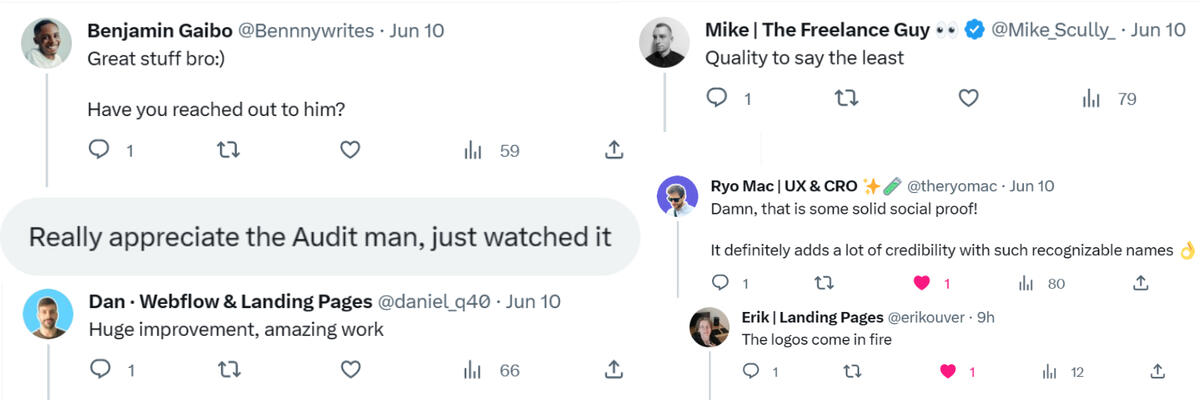View analytics on Benjamin Gaibo's tweet
Screen dimensions: 1200x400
[473, 150]
